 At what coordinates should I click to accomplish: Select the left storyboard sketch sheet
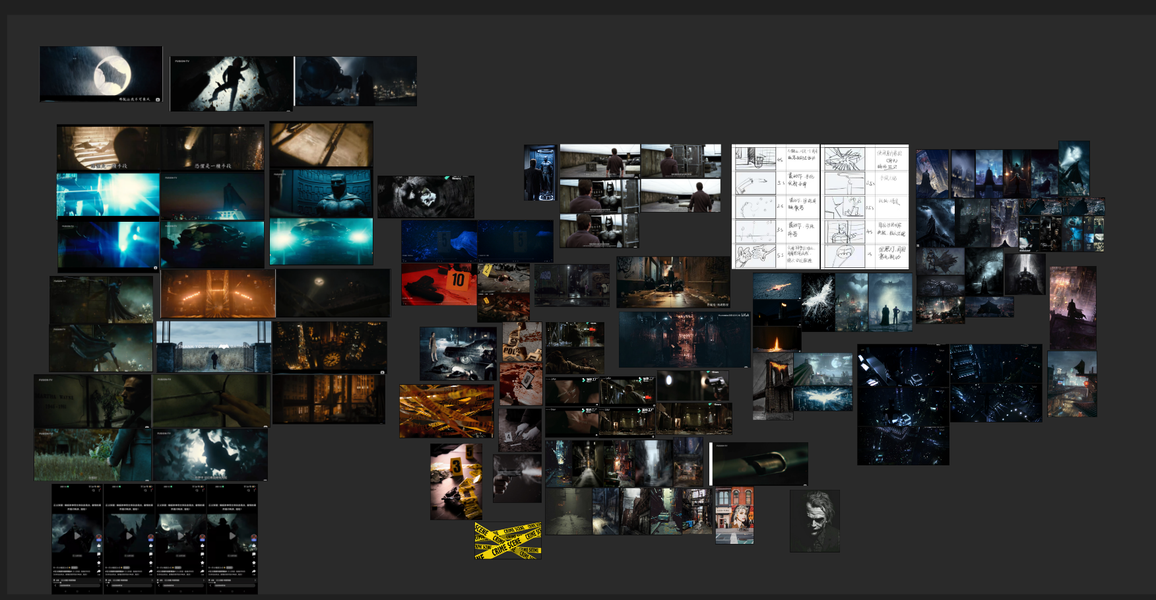[776, 206]
